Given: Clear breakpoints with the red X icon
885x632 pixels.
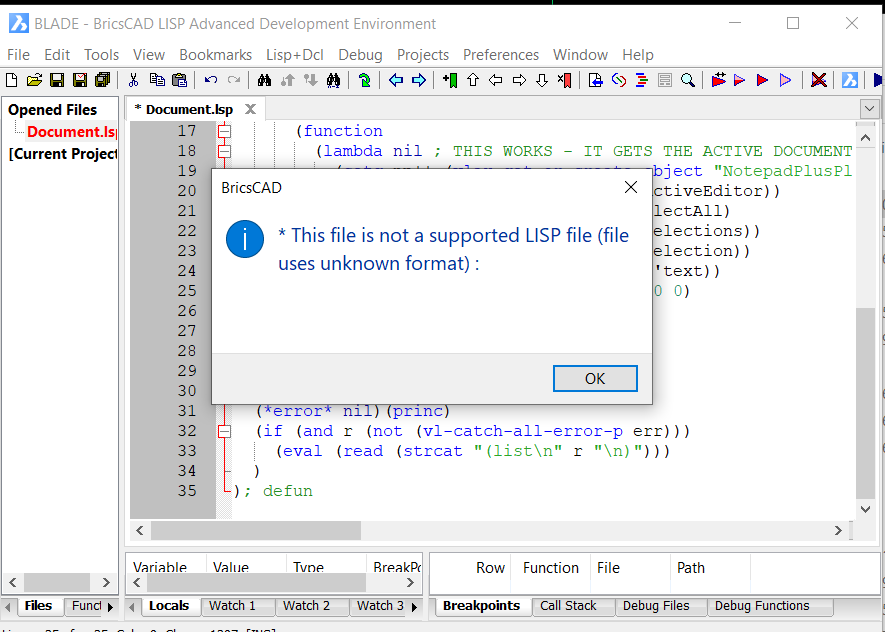Looking at the screenshot, I should click(x=818, y=80).
